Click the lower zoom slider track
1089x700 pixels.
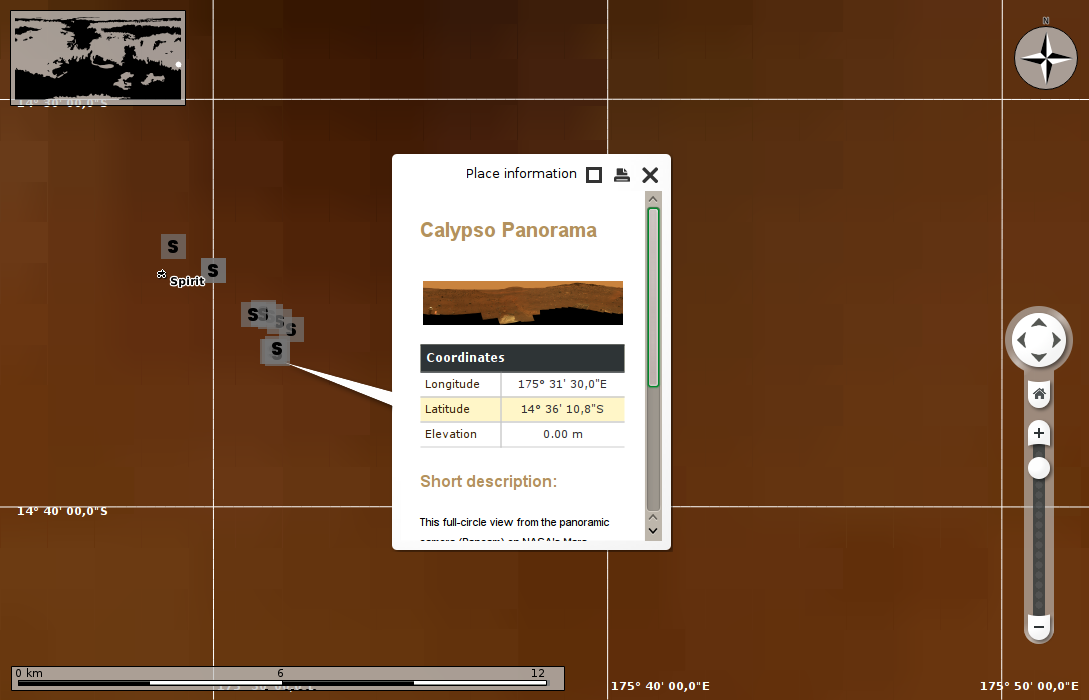[x=1039, y=547]
